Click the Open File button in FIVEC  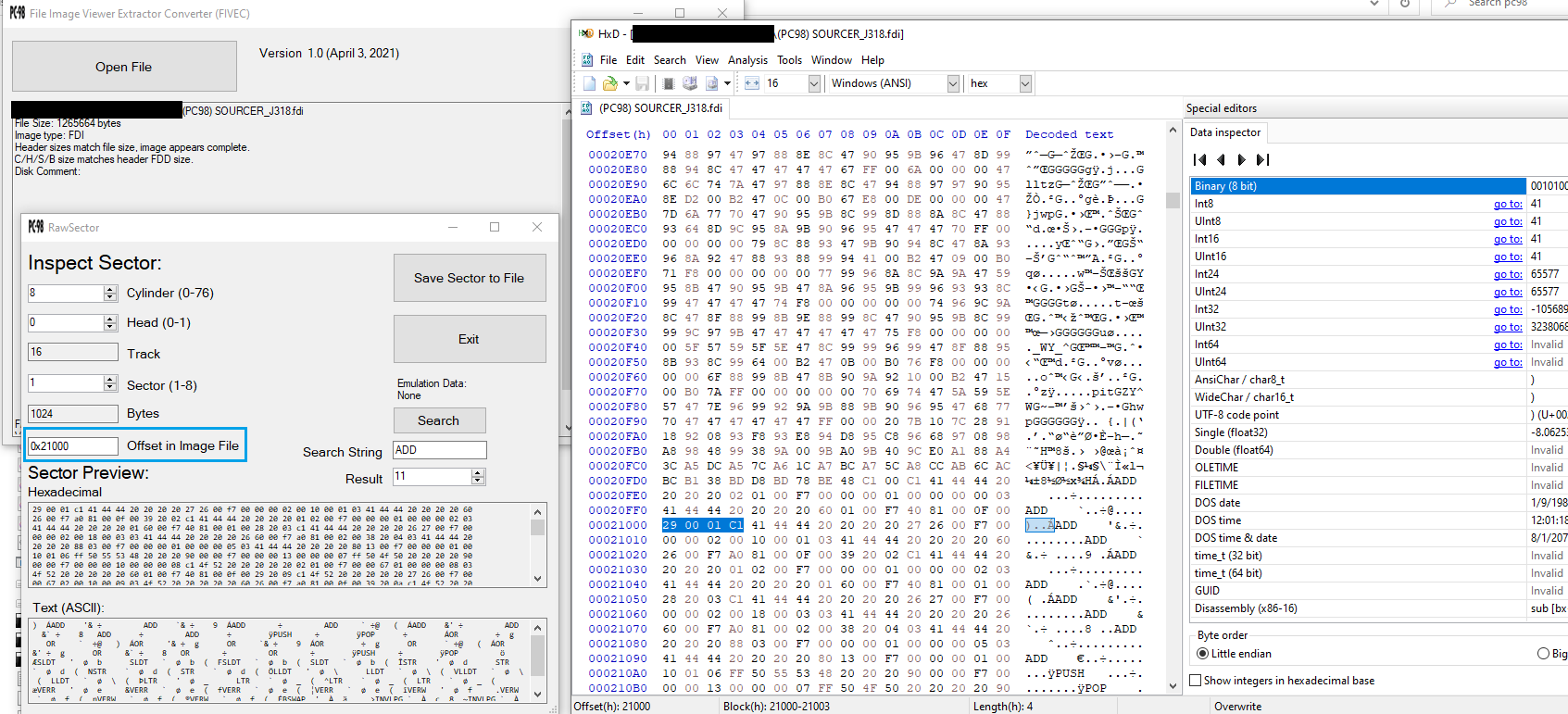point(124,67)
